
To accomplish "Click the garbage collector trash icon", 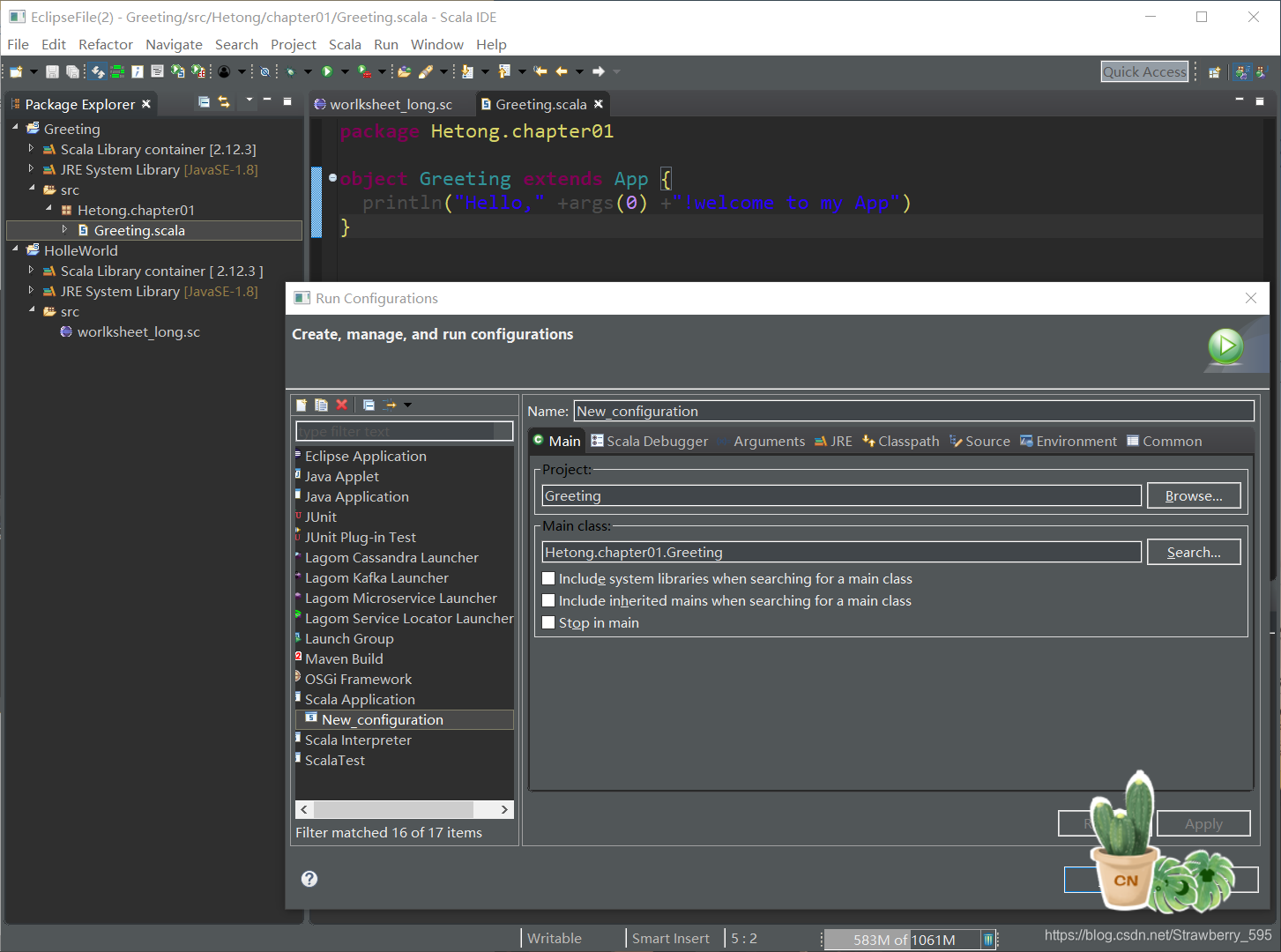I will pyautogui.click(x=988, y=940).
